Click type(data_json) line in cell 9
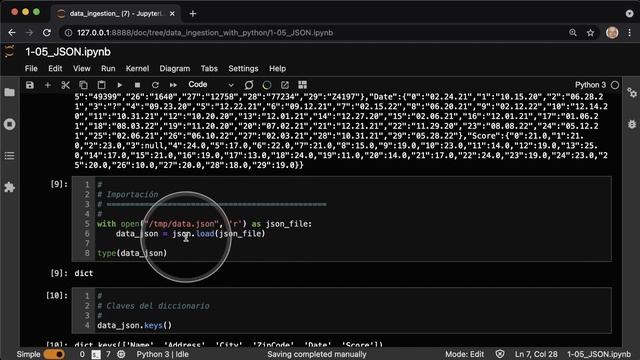 pyautogui.click(x=132, y=253)
